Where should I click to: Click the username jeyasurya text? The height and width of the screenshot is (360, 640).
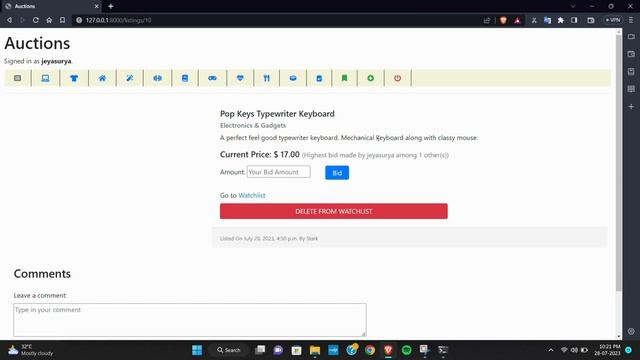click(x=56, y=61)
